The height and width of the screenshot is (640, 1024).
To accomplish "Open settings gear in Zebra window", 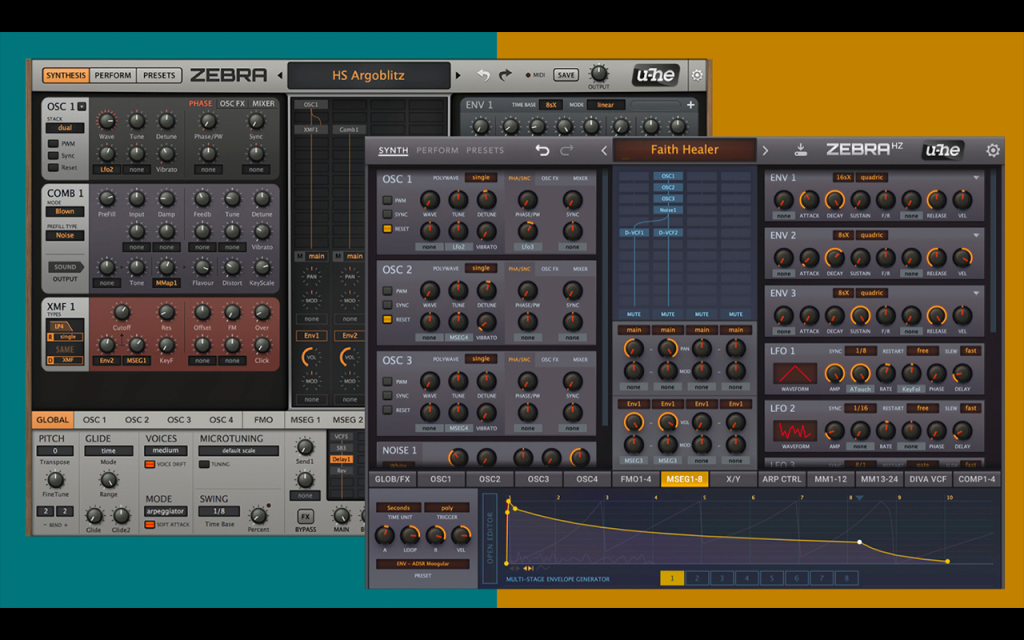I will 697,75.
